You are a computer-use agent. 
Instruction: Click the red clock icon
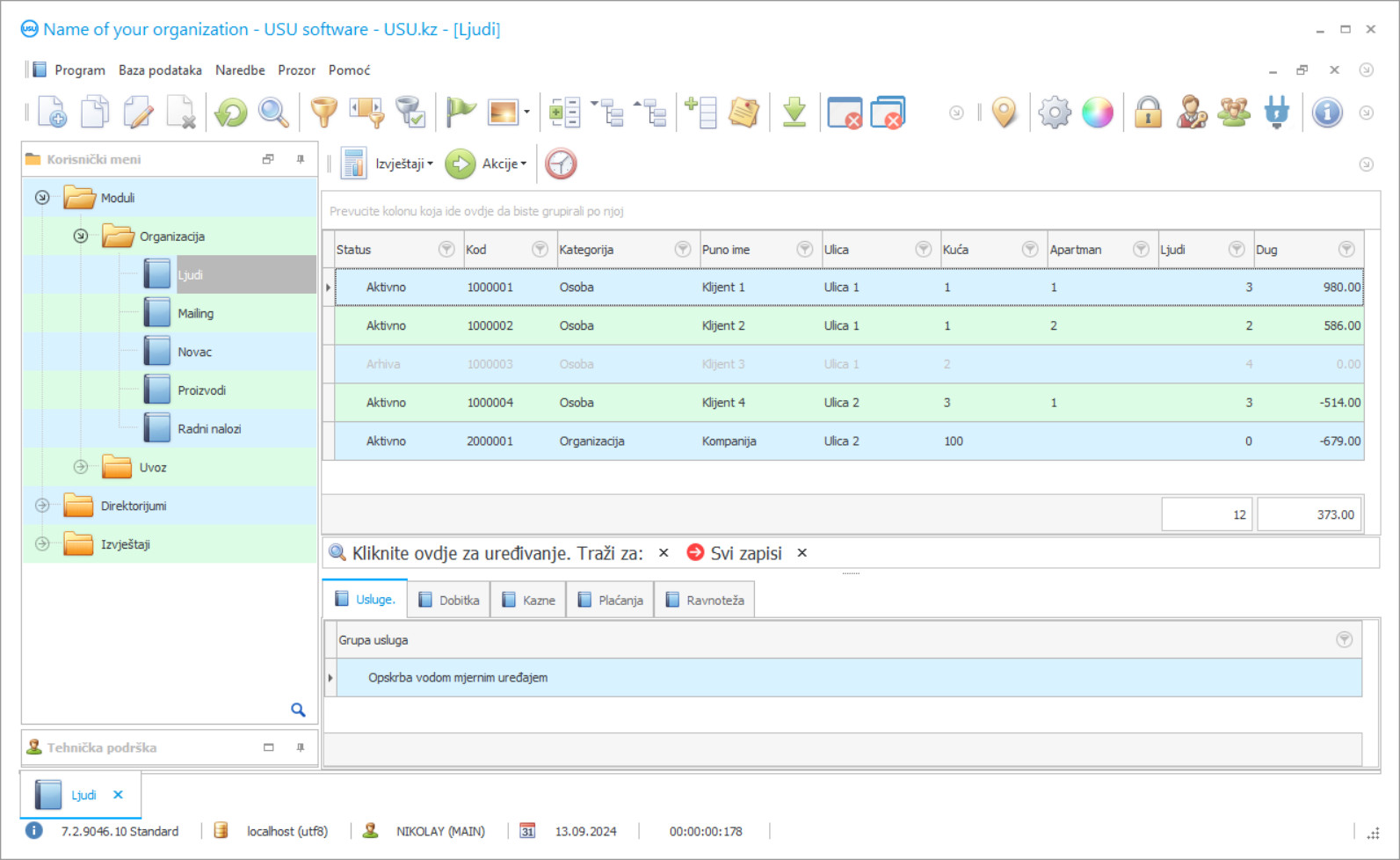coord(561,164)
